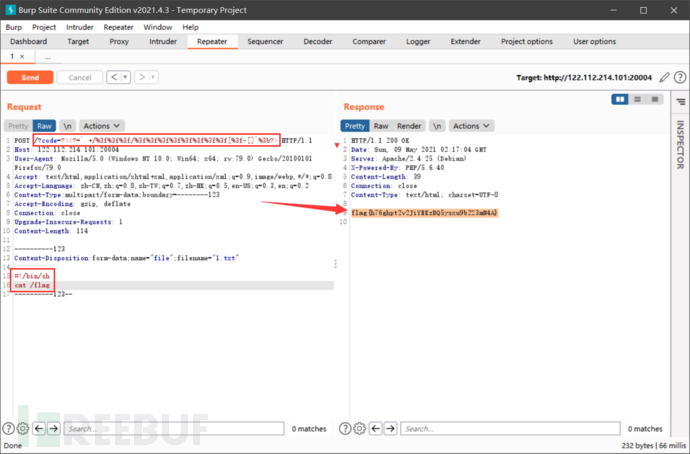Screen dimensions: 690x454
Task: Click the 'X-Powered-By' response header line
Action: coord(398,168)
